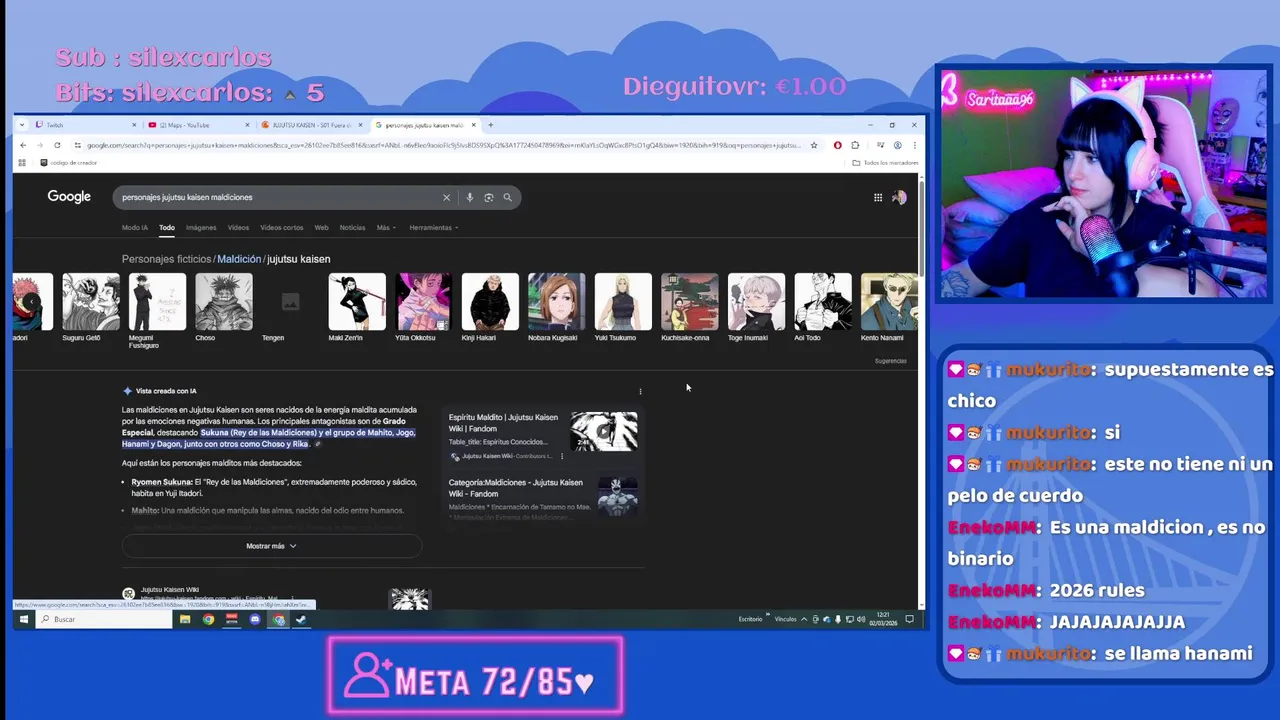Open Todos los marcadores folder
This screenshot has height=720, width=1280.
tap(885, 162)
